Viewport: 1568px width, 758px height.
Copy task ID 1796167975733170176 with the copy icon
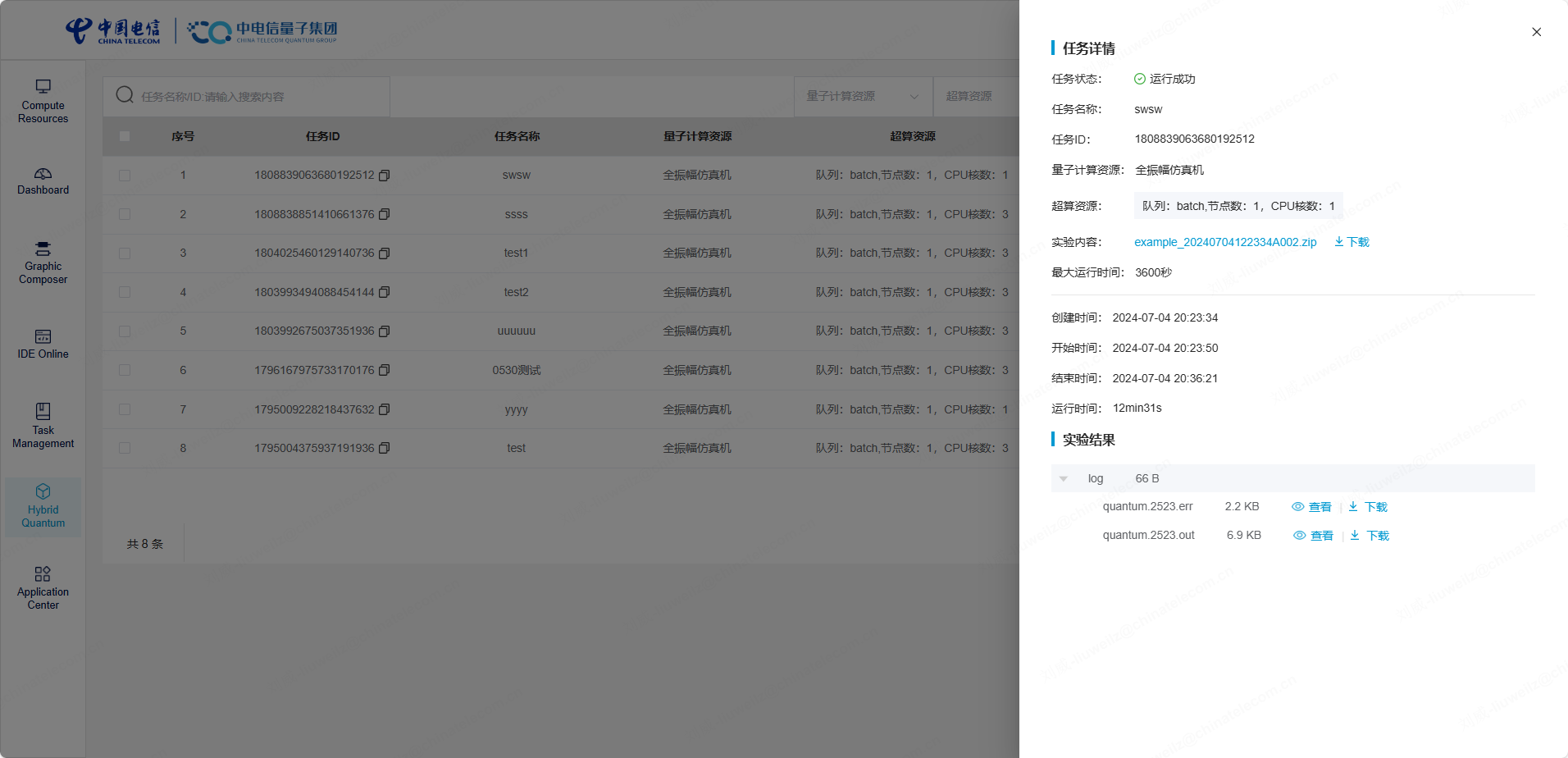pyautogui.click(x=384, y=370)
